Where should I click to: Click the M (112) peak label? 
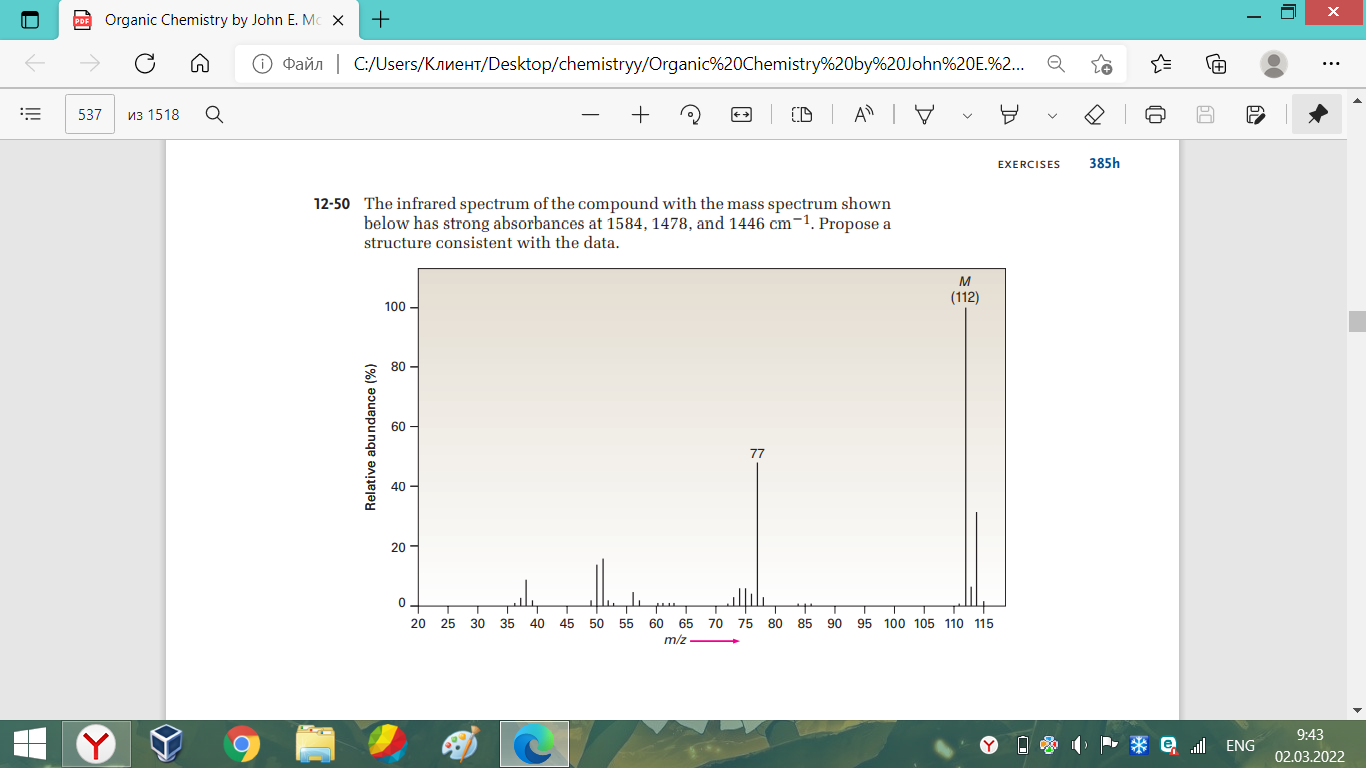click(x=965, y=289)
